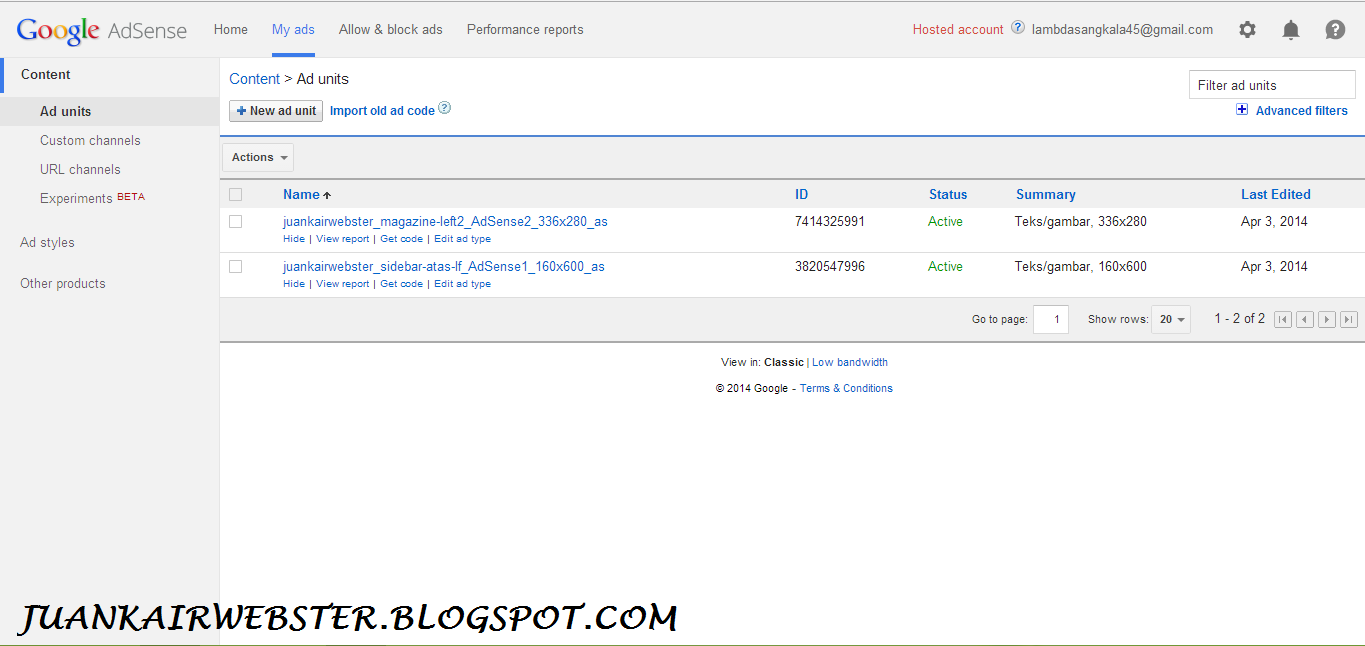This screenshot has height=646, width=1365.
Task: Click the ID value 7414325991
Action: 830,221
